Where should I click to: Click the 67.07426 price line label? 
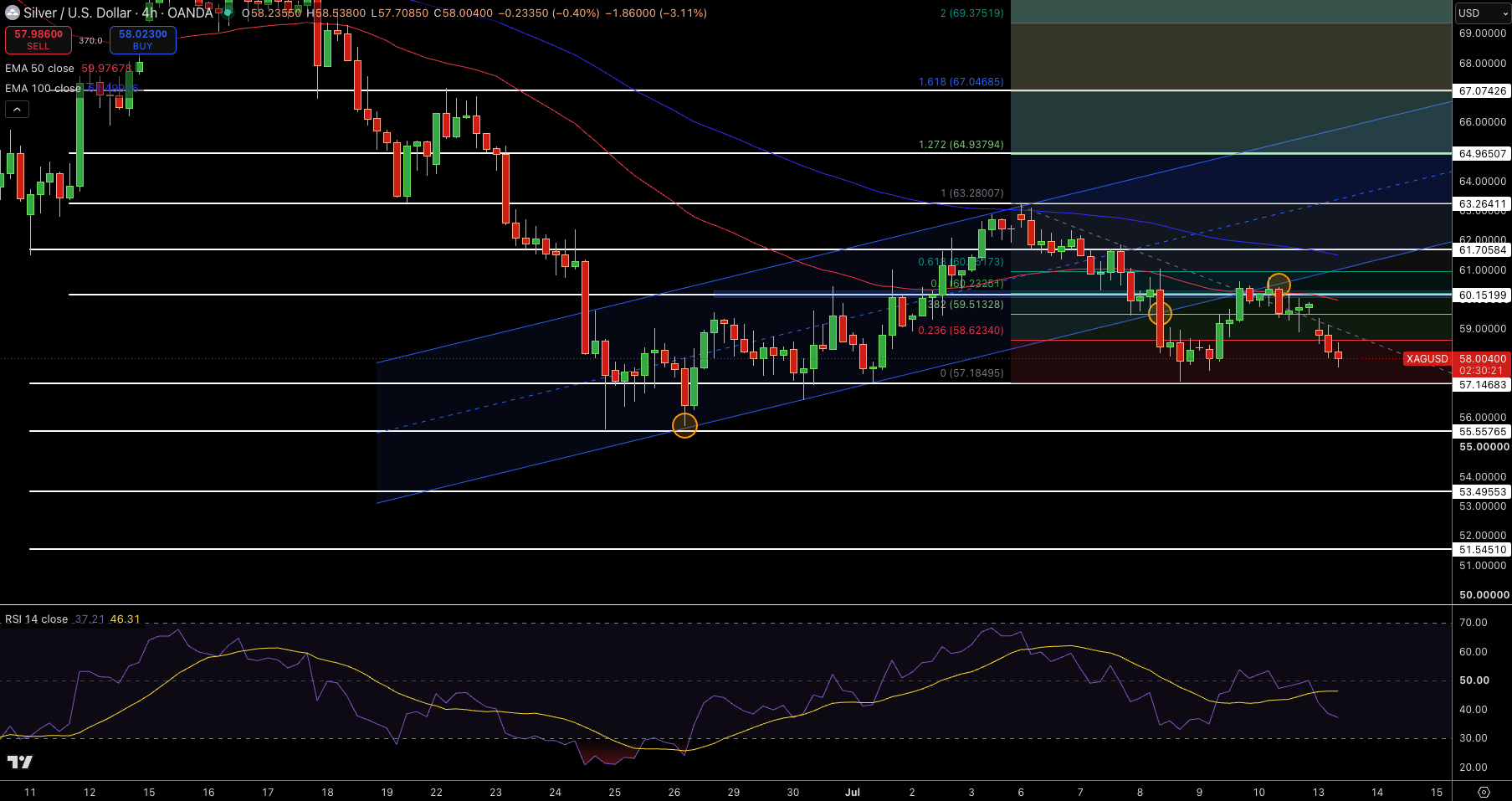coord(1482,90)
